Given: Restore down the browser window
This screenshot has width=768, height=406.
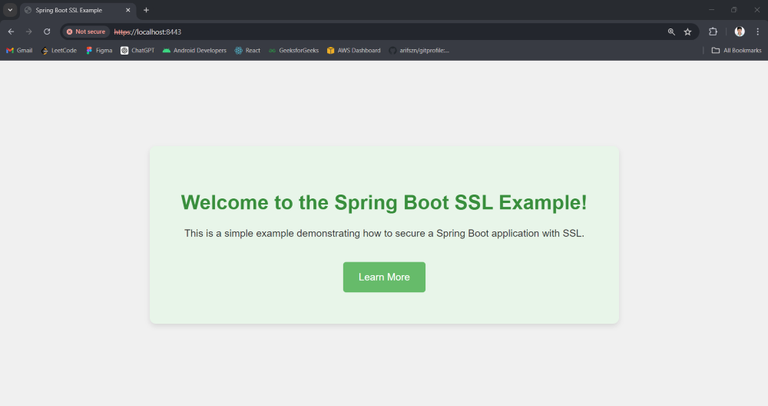Looking at the screenshot, I should tap(734, 10).
